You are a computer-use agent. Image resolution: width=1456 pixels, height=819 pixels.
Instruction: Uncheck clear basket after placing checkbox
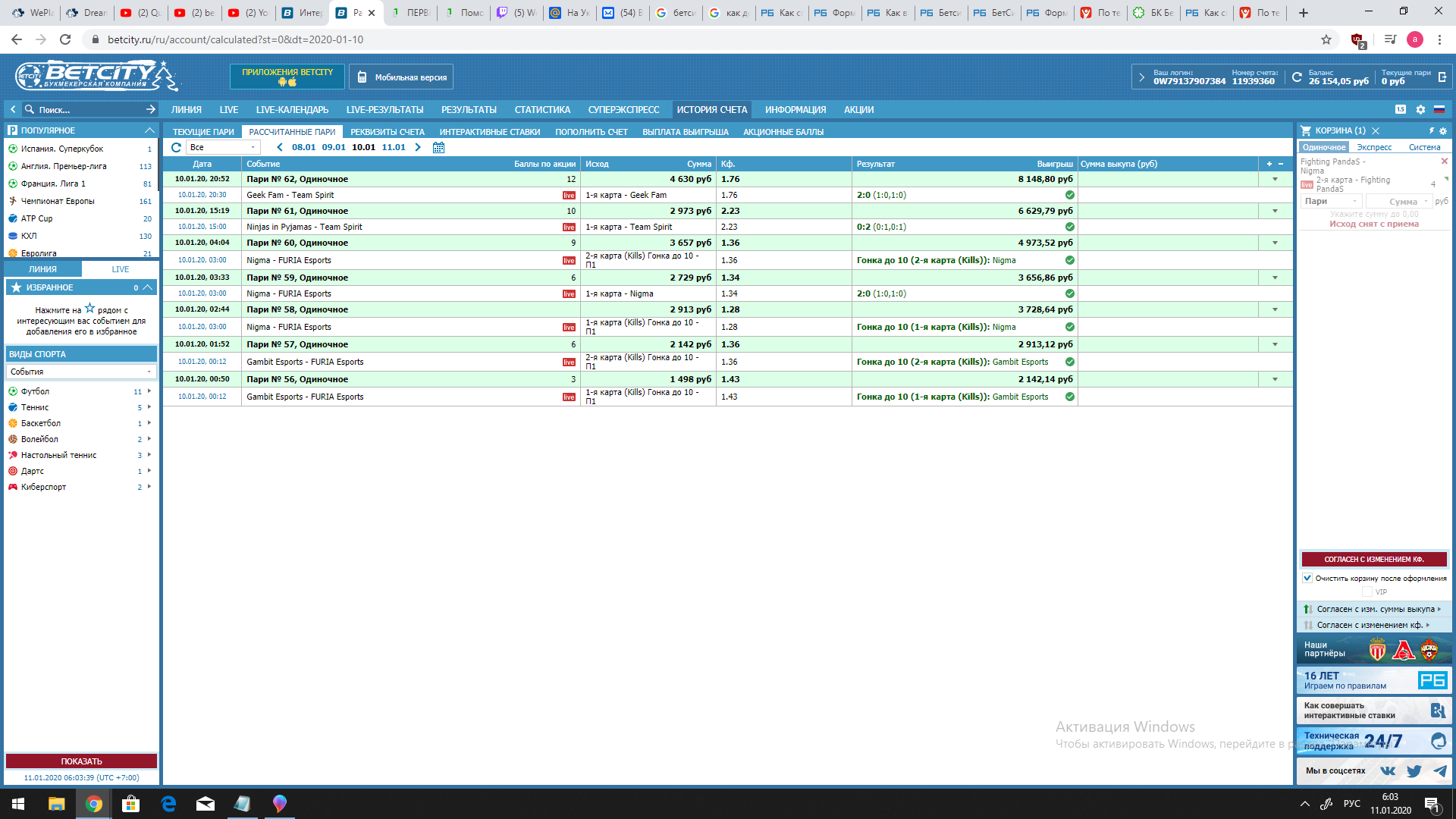[1307, 578]
